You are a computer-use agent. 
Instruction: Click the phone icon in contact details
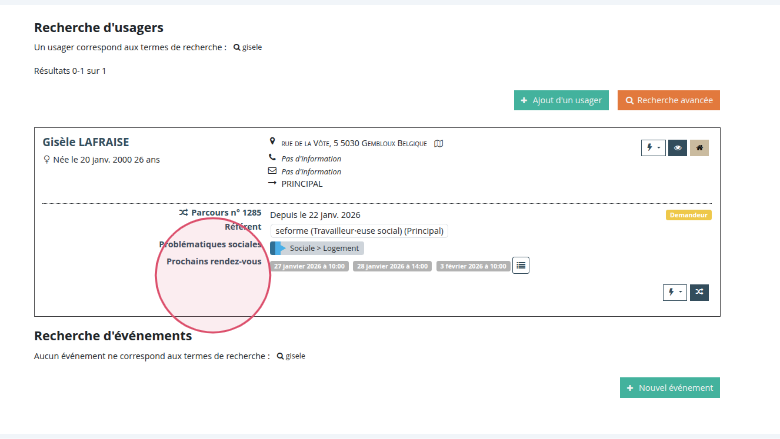coord(273,158)
